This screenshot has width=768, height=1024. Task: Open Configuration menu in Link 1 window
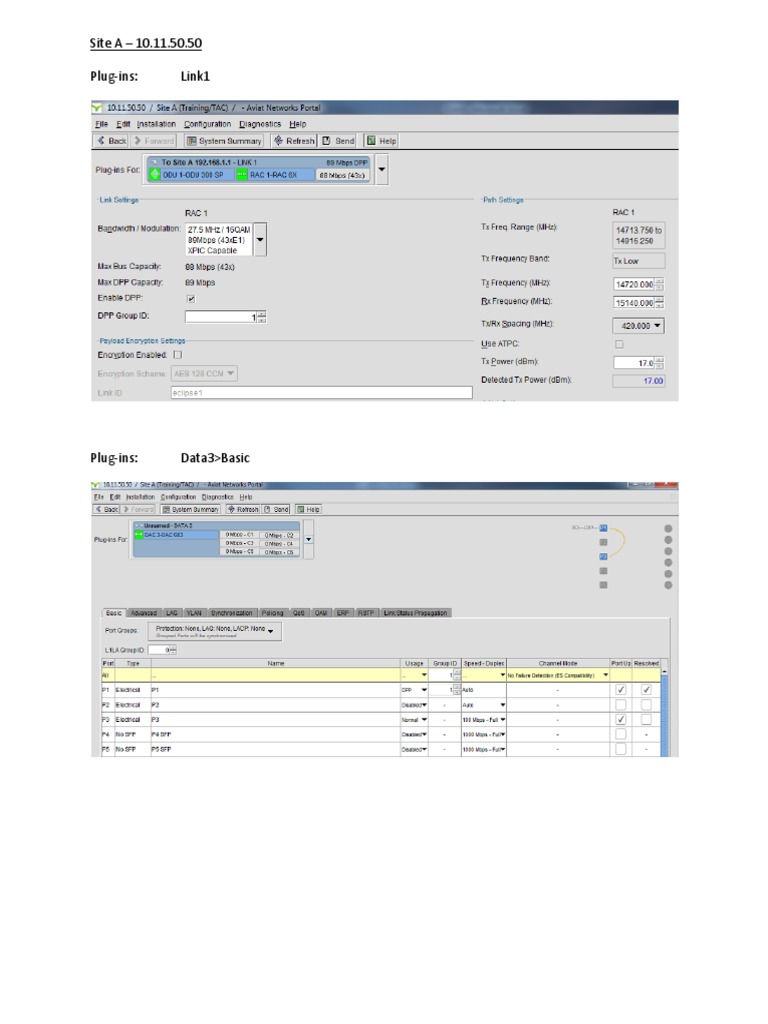tap(207, 124)
